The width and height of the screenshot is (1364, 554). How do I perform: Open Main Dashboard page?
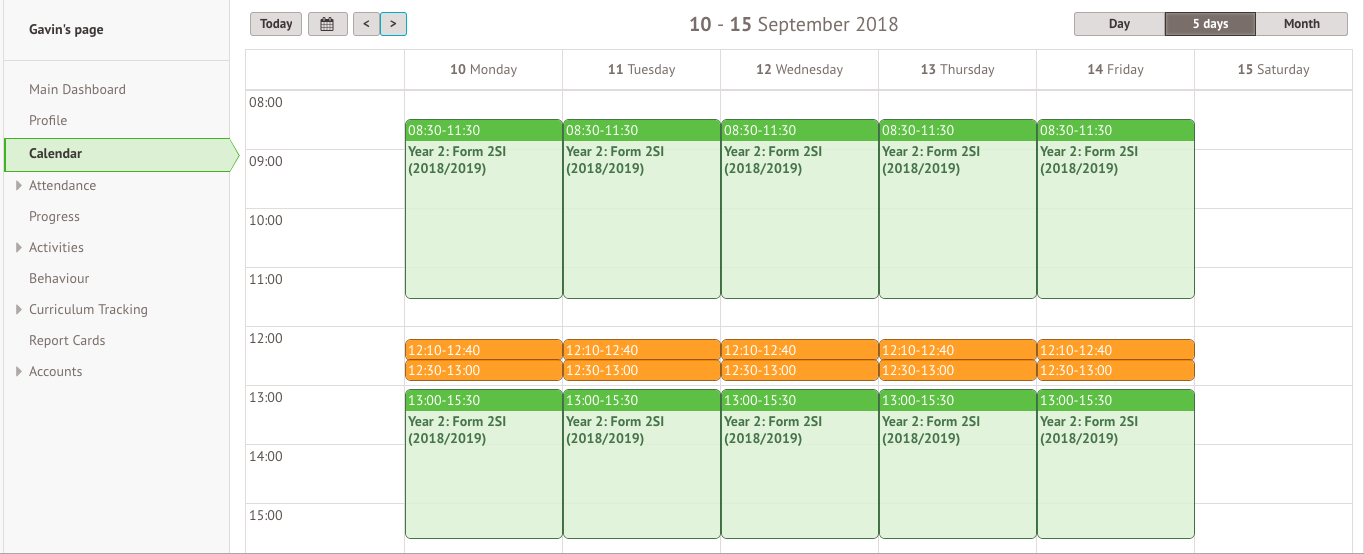tap(77, 89)
